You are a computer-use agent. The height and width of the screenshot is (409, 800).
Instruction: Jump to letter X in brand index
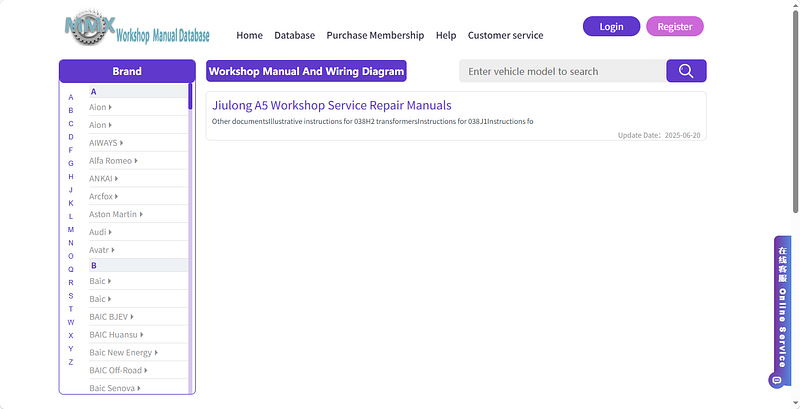tap(71, 336)
